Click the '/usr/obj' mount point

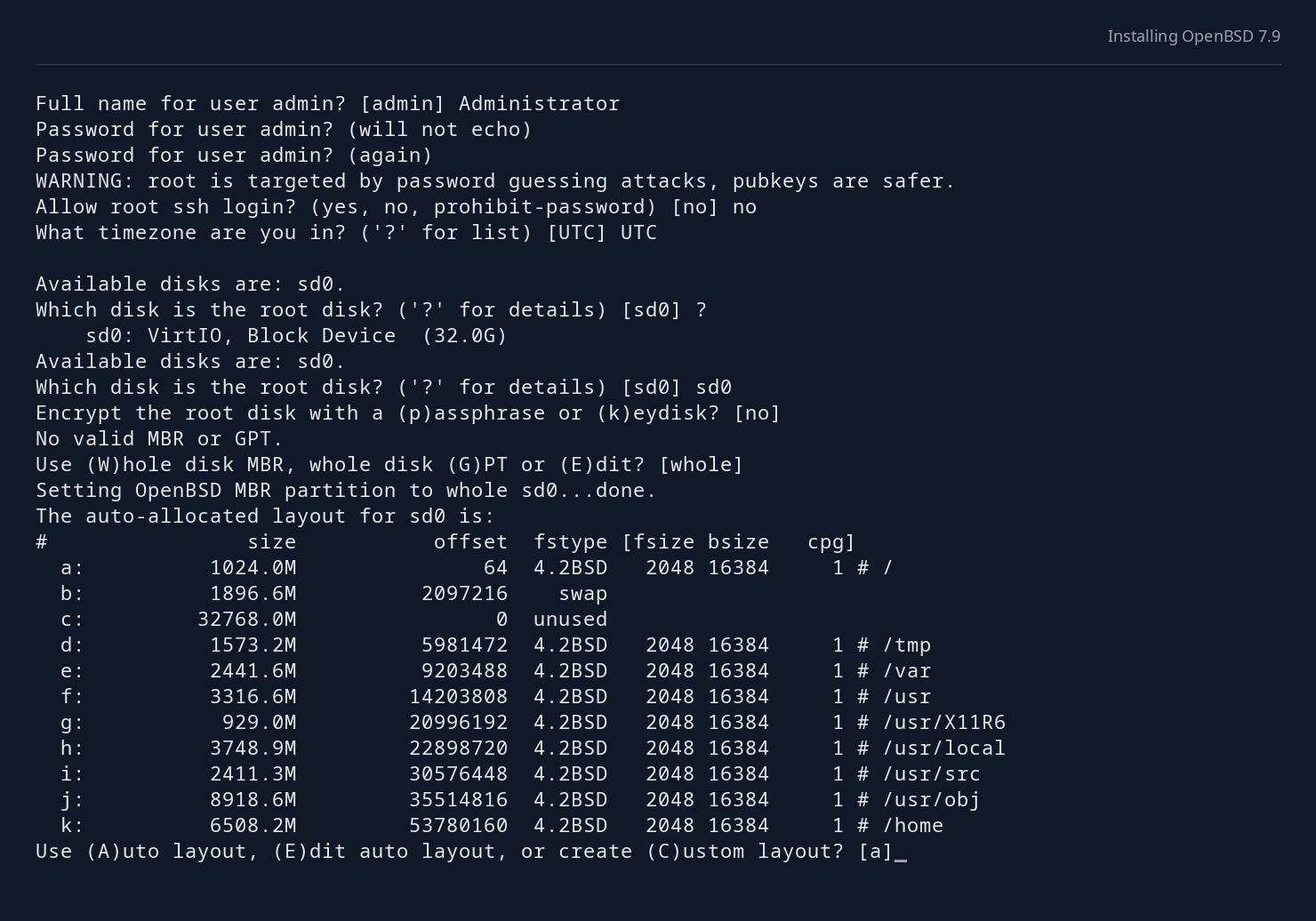point(931,799)
